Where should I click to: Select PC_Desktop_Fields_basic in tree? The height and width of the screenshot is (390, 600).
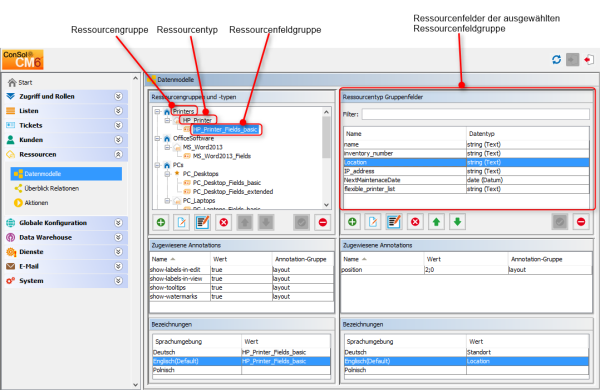click(x=227, y=183)
